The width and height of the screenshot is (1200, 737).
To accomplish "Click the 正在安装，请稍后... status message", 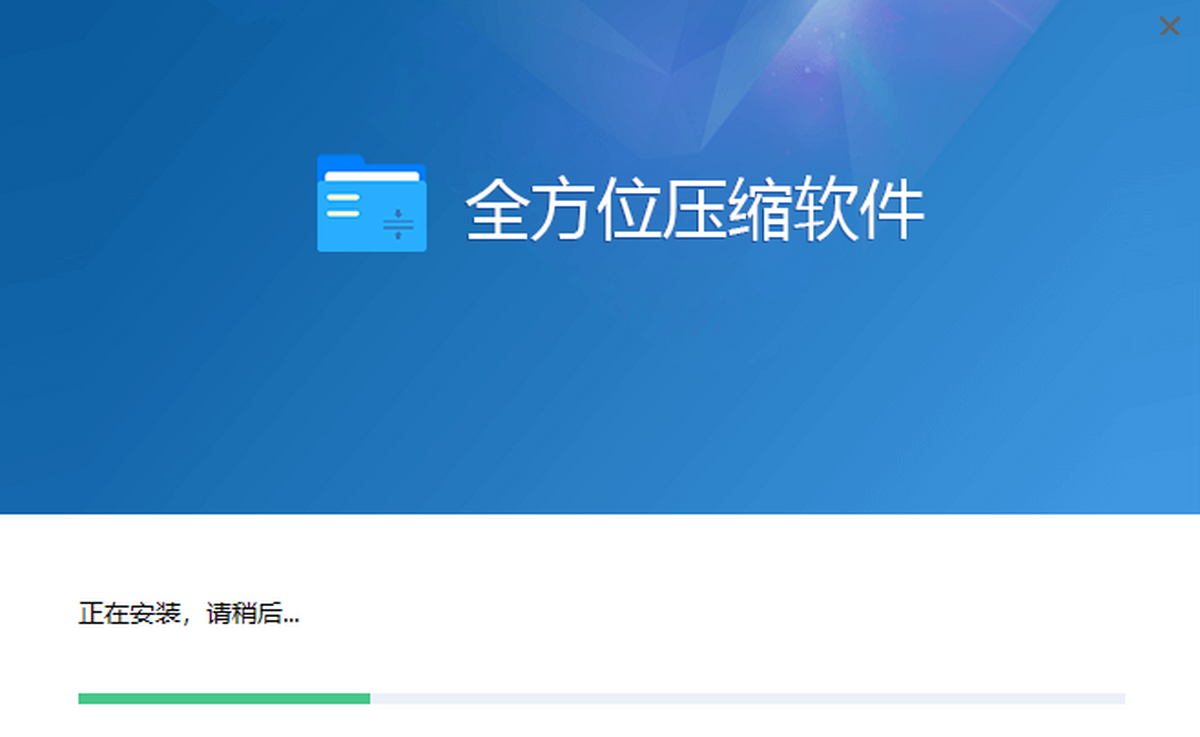I will tap(189, 614).
